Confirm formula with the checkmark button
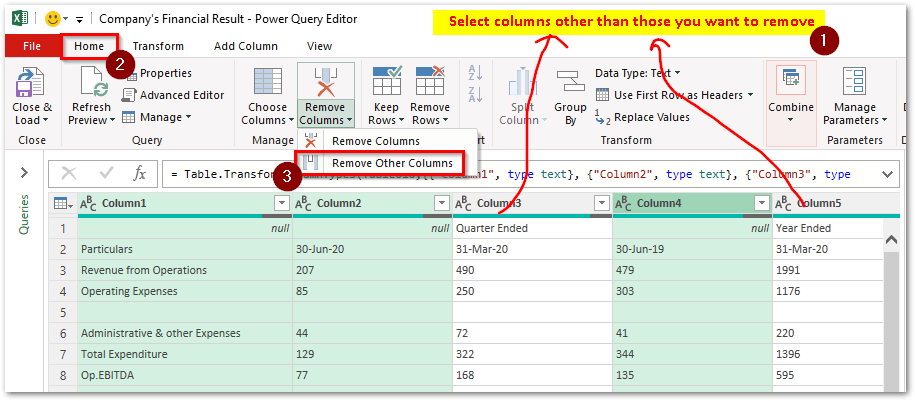Viewport: 915px width, 401px height. click(x=106, y=173)
